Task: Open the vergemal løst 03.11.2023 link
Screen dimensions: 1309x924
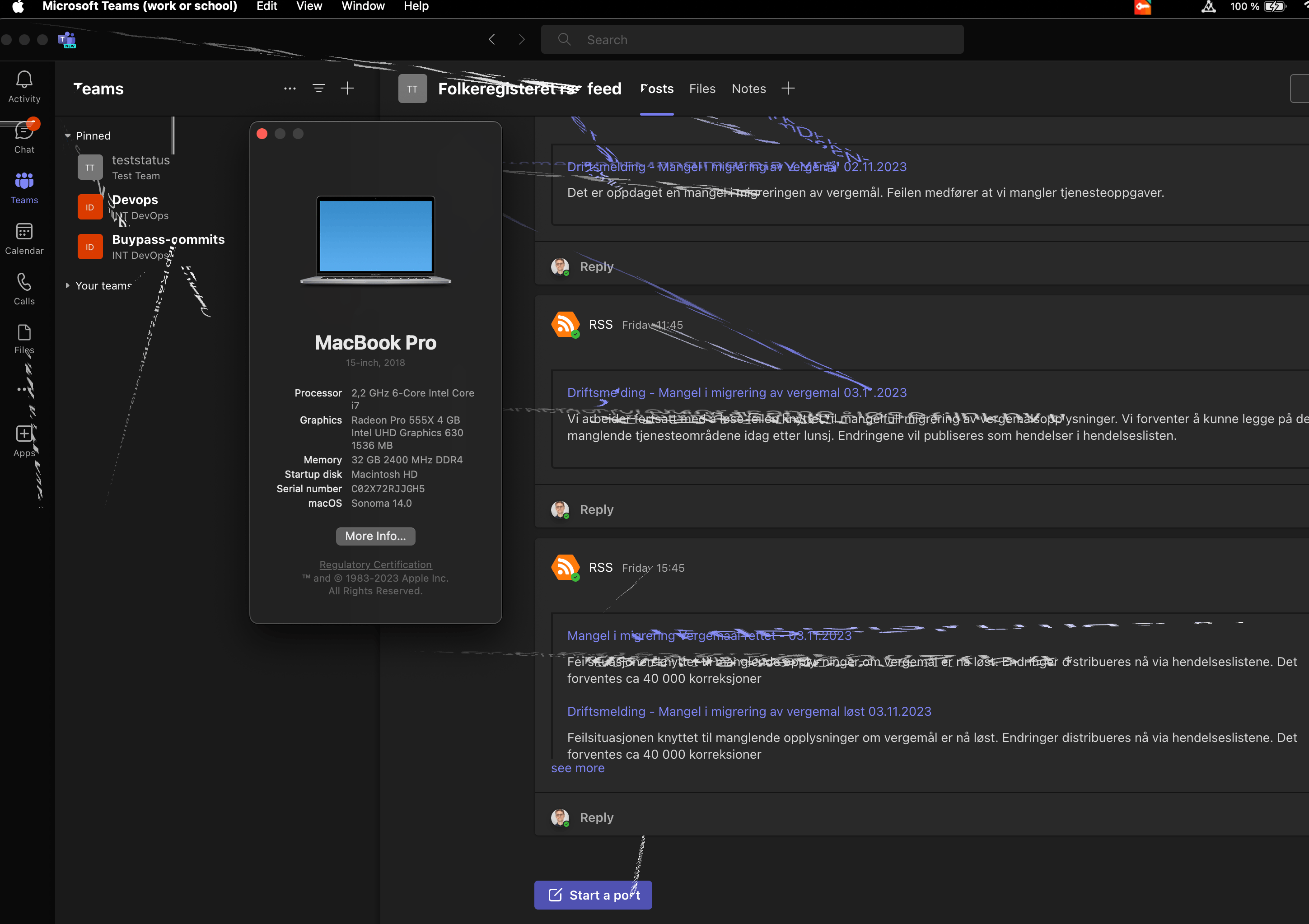Action: coord(748,711)
